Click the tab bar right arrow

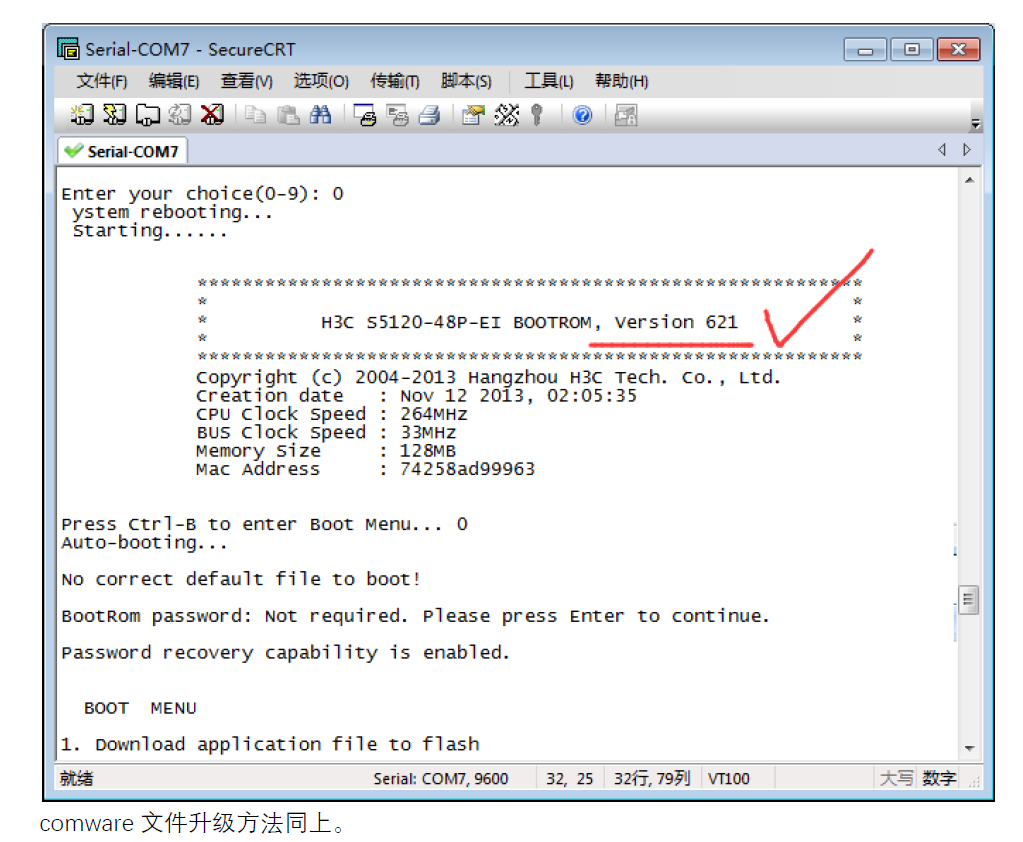pos(967,150)
